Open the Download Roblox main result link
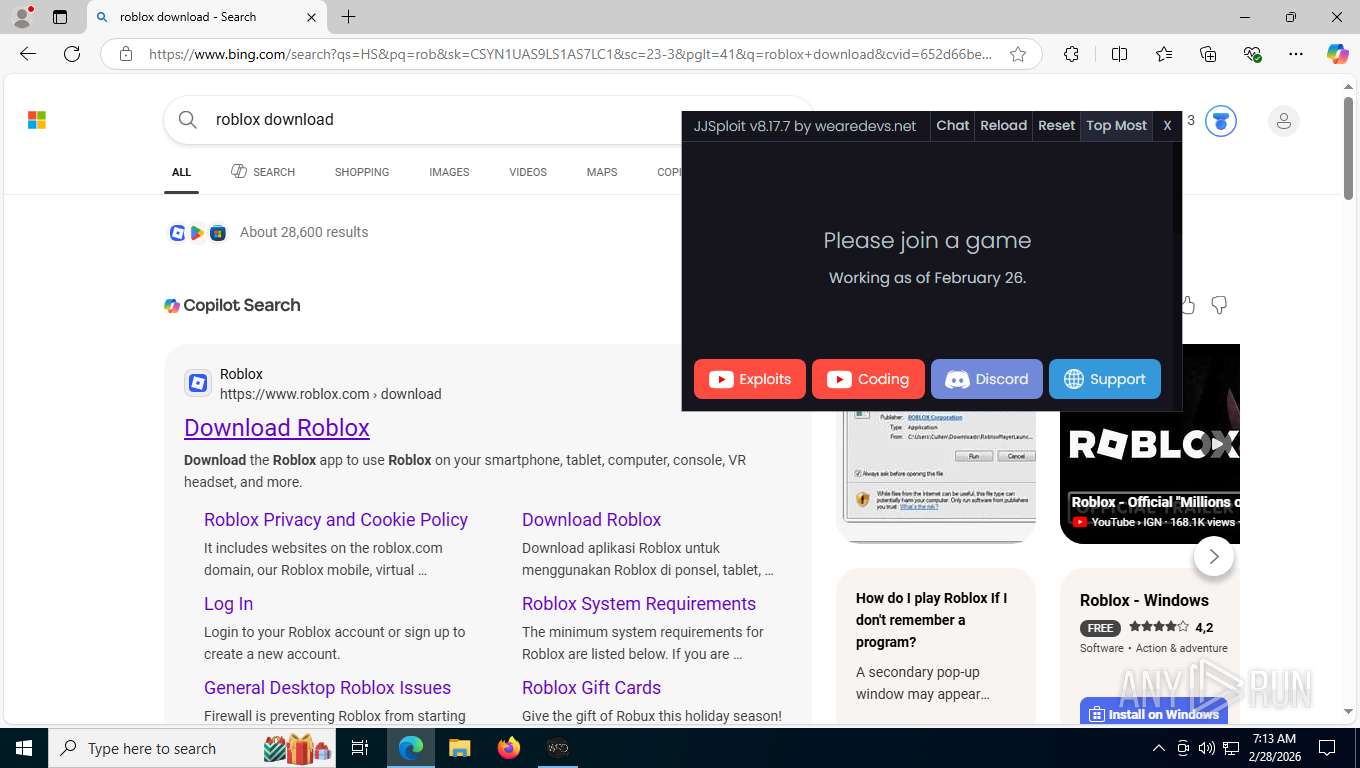 (277, 427)
